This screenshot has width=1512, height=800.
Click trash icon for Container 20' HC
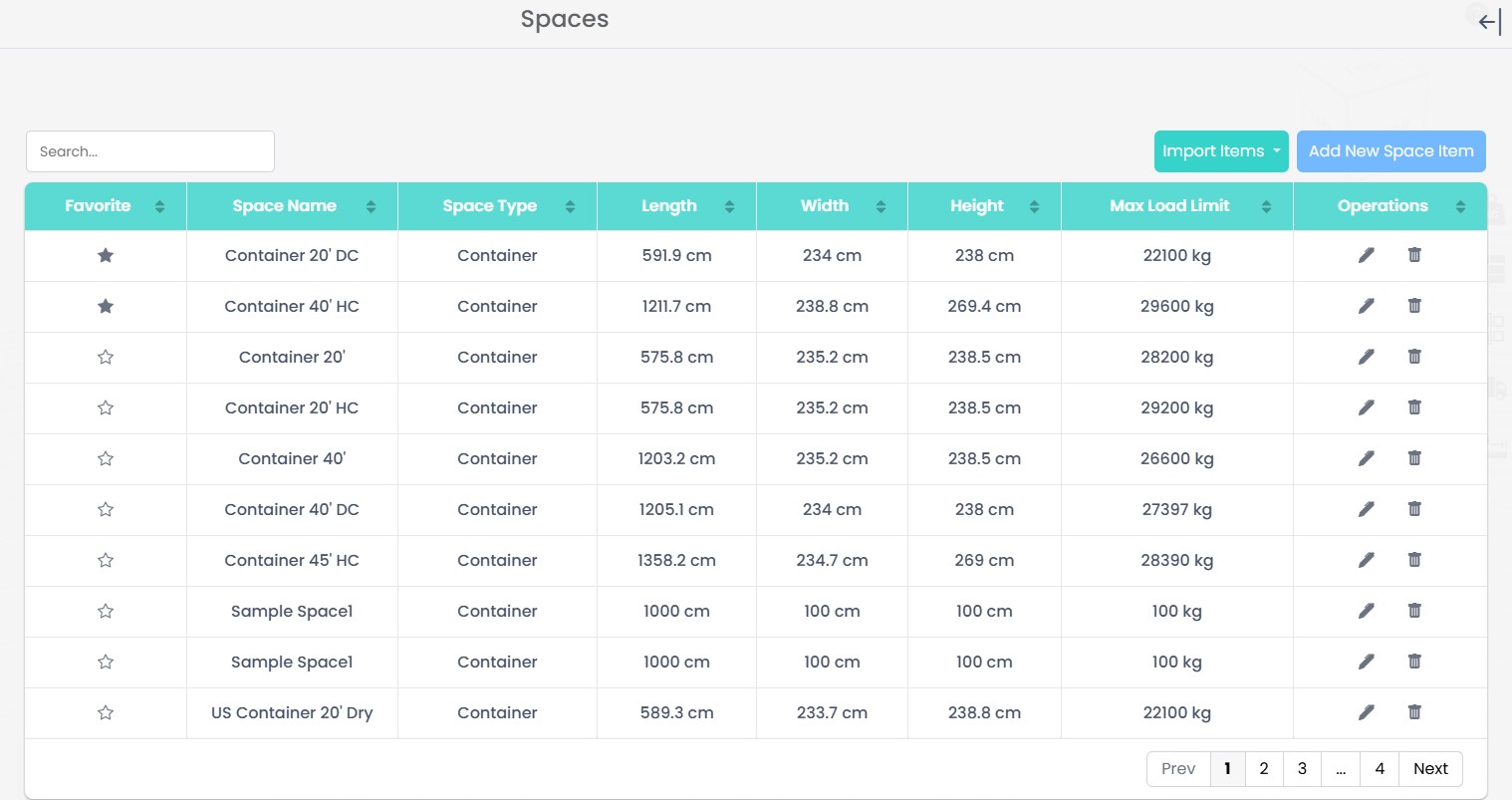click(x=1414, y=407)
